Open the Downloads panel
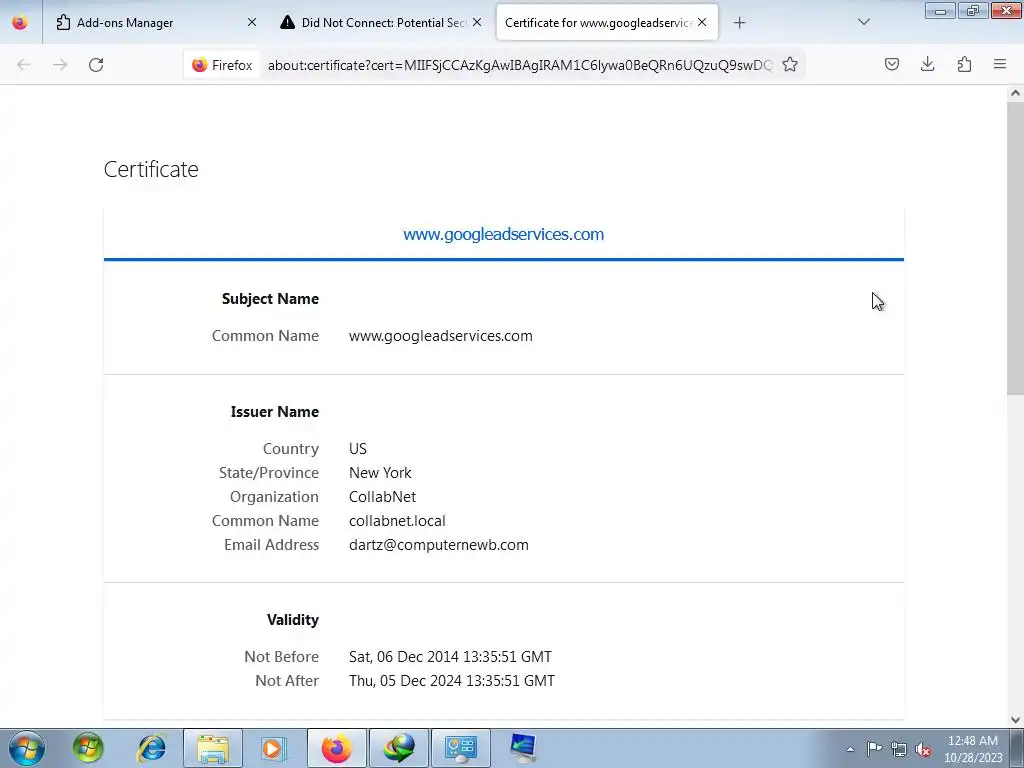This screenshot has width=1024, height=768. pos(928,64)
